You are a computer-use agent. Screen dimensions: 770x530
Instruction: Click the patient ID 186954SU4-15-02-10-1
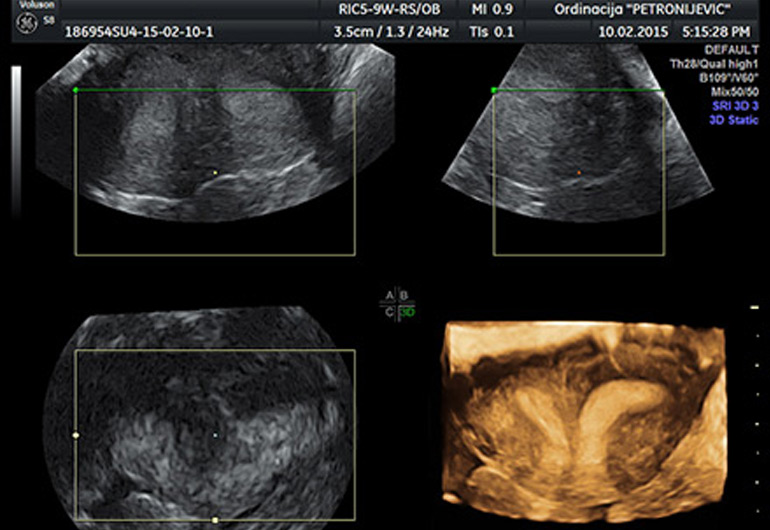click(138, 32)
